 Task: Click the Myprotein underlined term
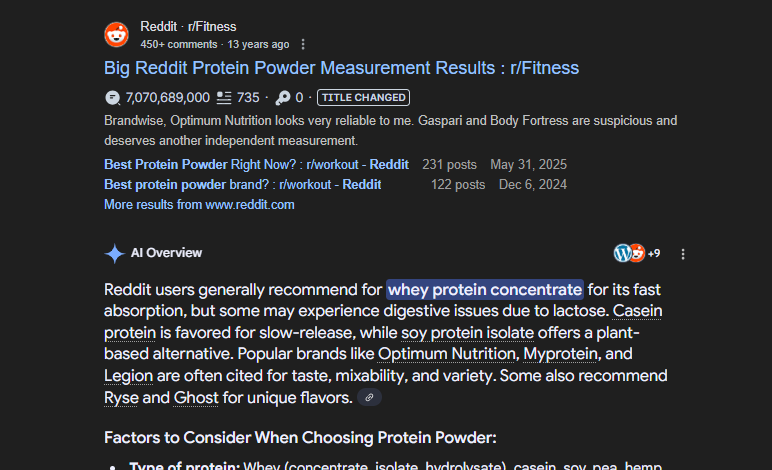[560, 354]
